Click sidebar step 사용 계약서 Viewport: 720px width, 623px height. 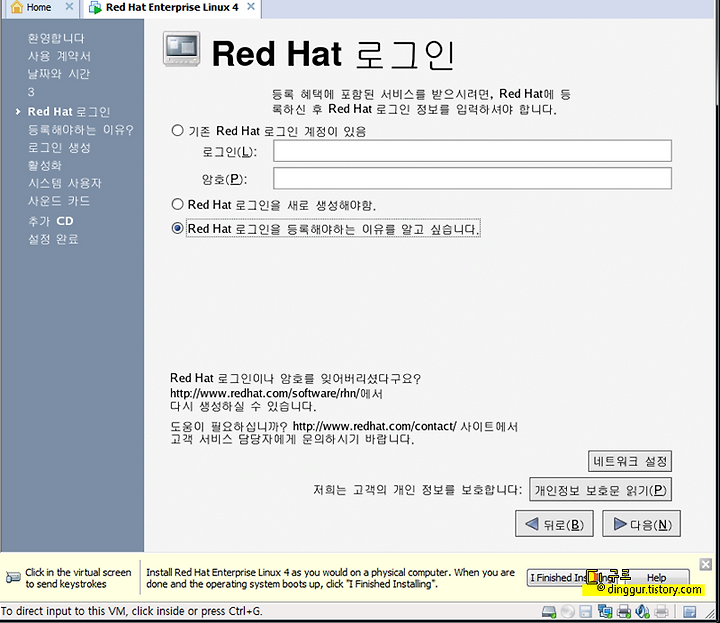[59, 56]
